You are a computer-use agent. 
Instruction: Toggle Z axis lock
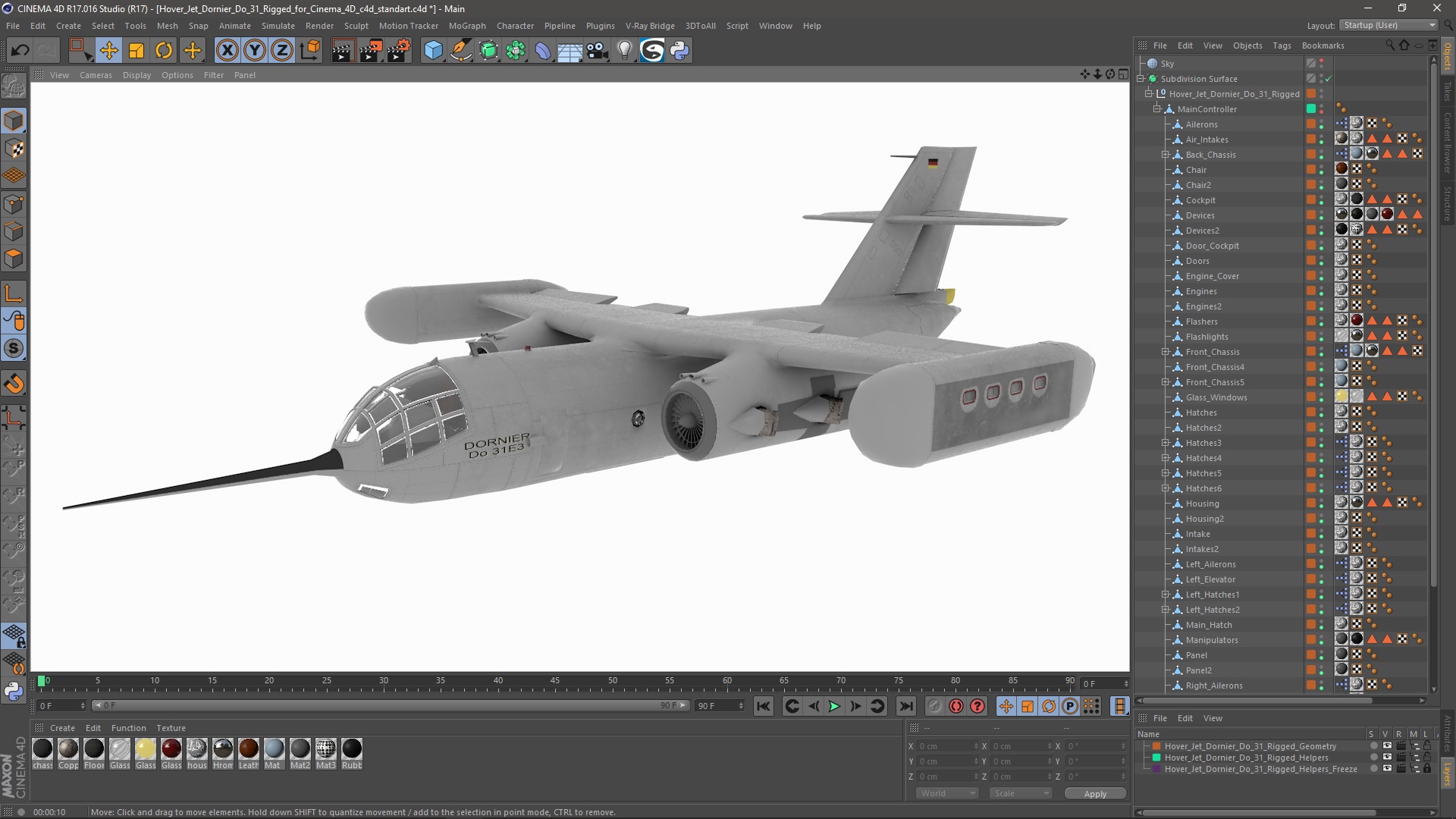282,51
